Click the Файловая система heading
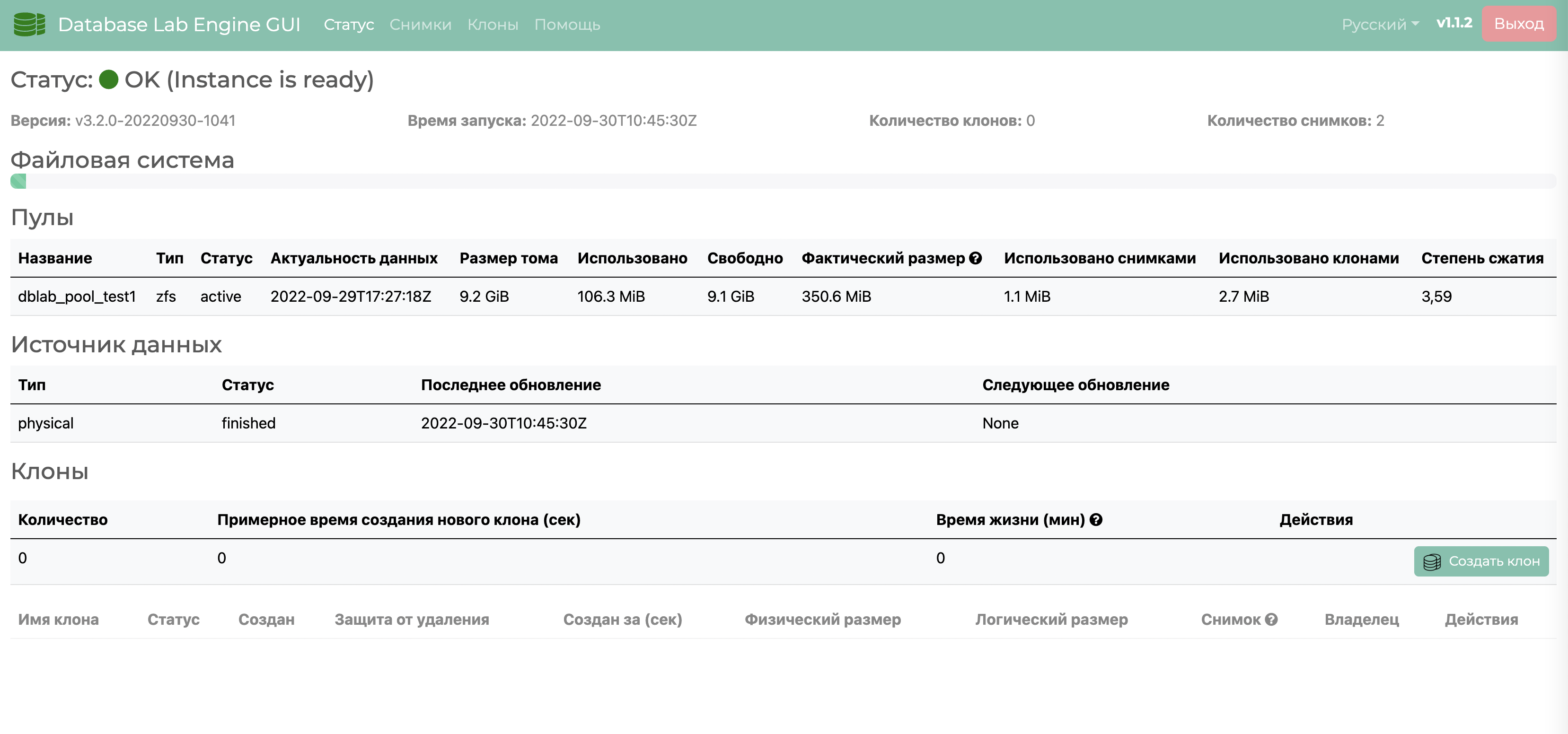1568x734 pixels. 123,160
